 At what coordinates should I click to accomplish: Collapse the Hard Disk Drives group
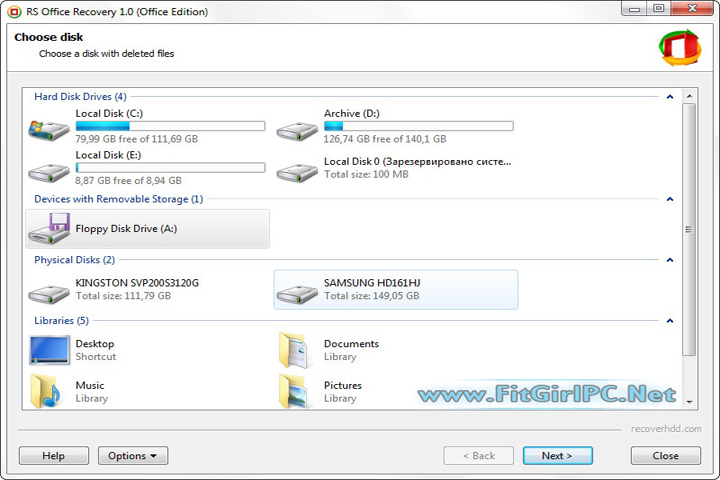(670, 96)
